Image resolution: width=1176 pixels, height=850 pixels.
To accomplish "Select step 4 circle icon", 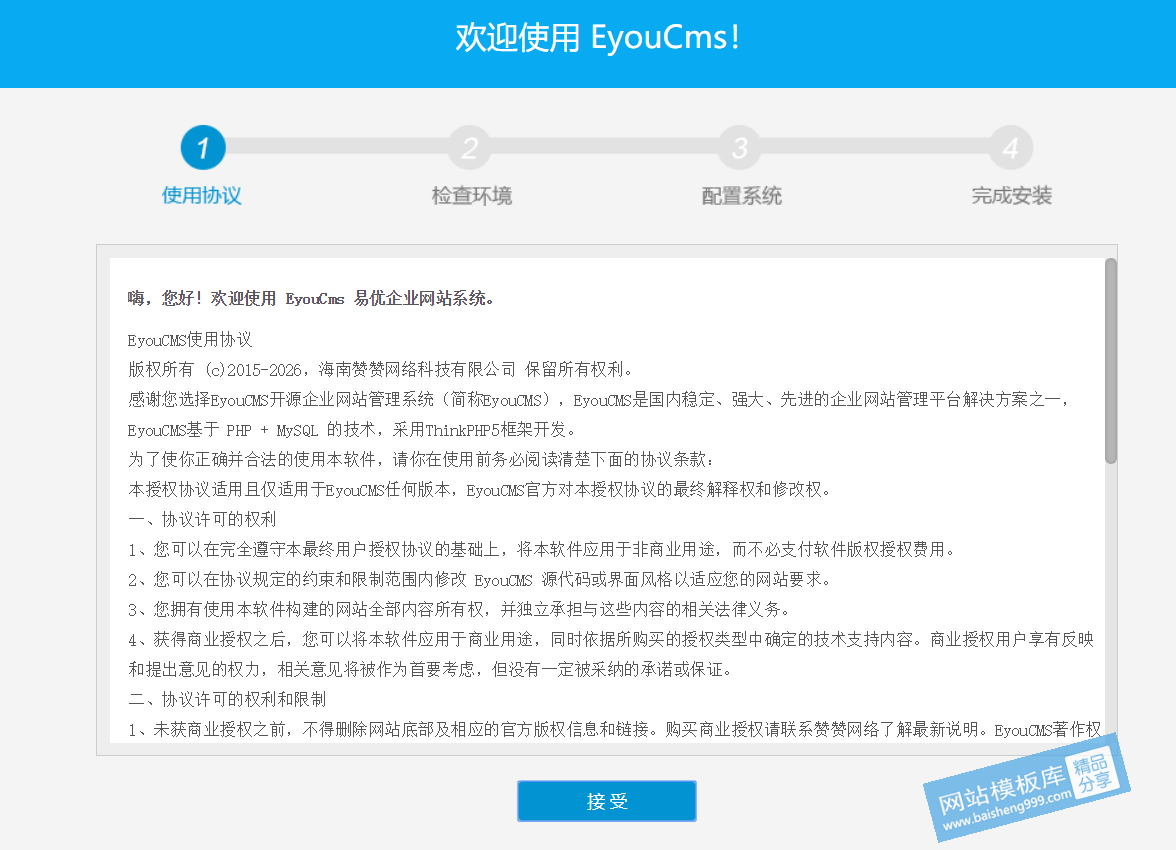I will [x=1010, y=148].
